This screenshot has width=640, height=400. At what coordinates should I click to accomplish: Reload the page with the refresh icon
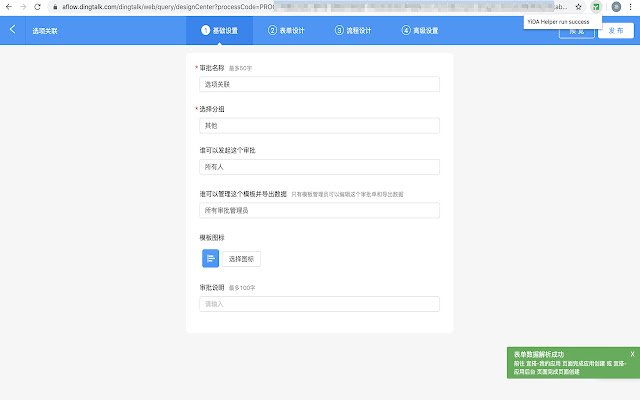tap(38, 7)
